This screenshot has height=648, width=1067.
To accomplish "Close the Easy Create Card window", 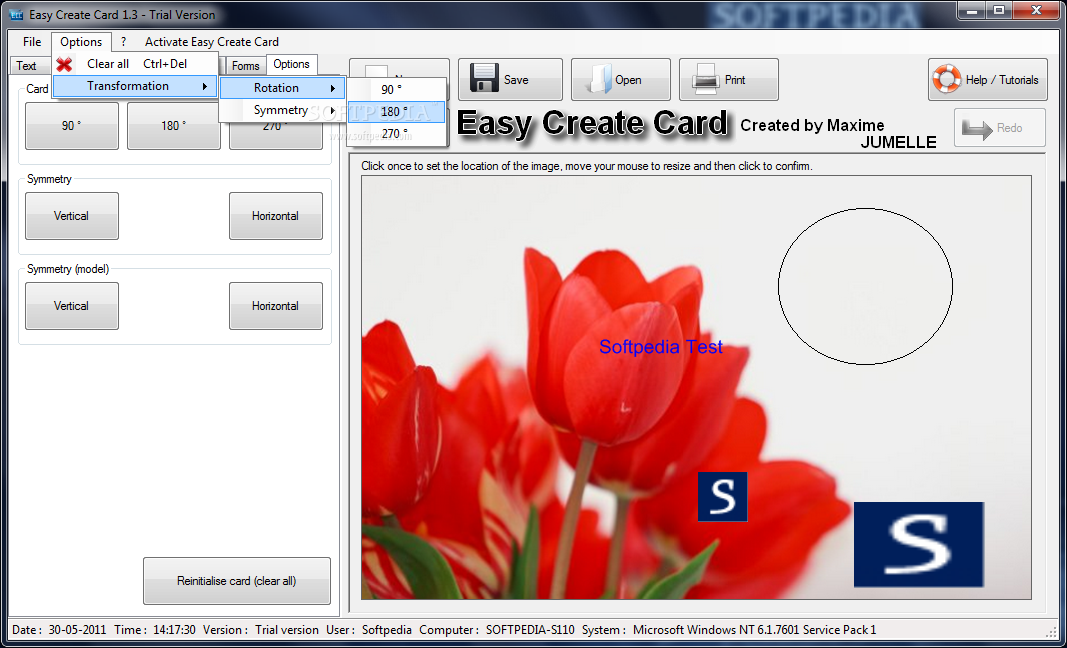I will coord(1037,10).
